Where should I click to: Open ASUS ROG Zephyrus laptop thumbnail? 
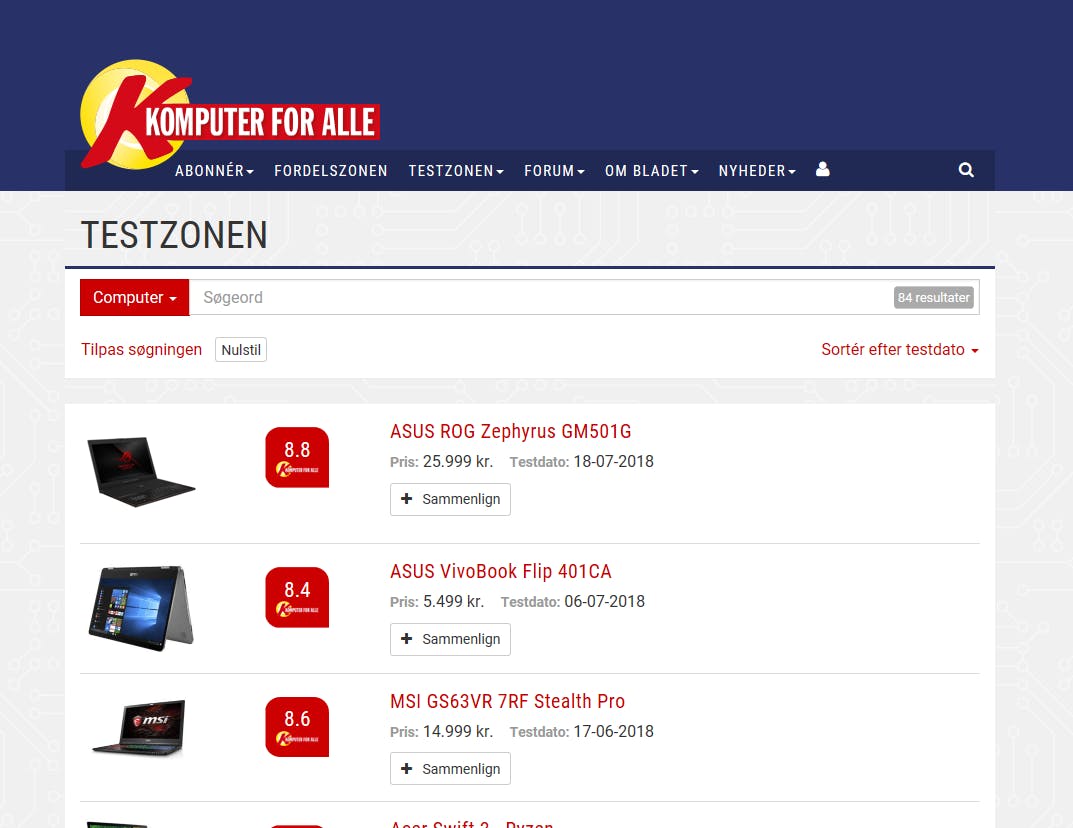click(x=141, y=471)
